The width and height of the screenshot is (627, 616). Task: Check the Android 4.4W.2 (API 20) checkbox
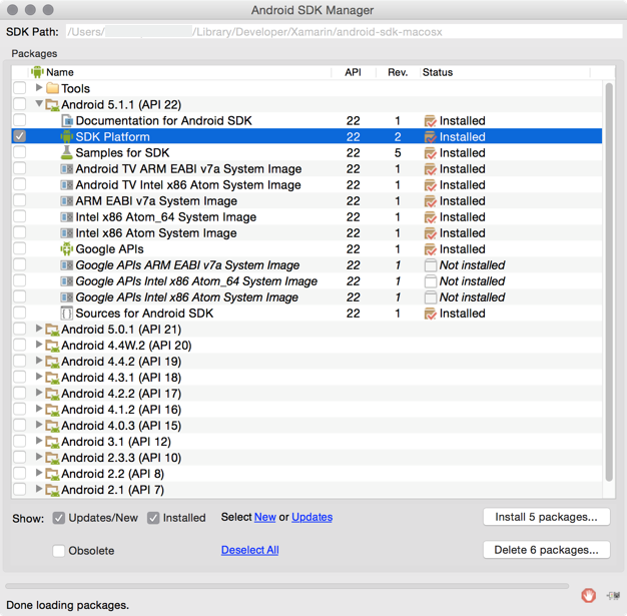[20, 344]
